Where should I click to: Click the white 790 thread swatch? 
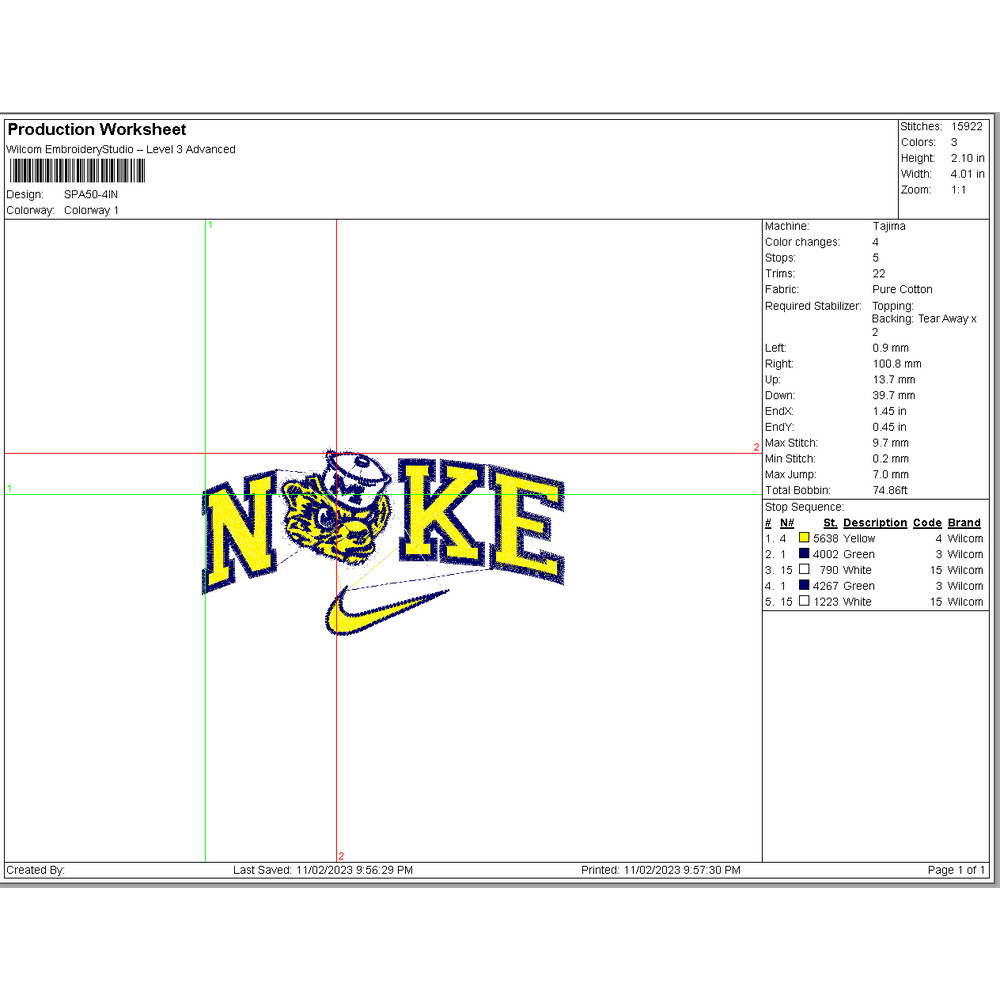pos(804,570)
